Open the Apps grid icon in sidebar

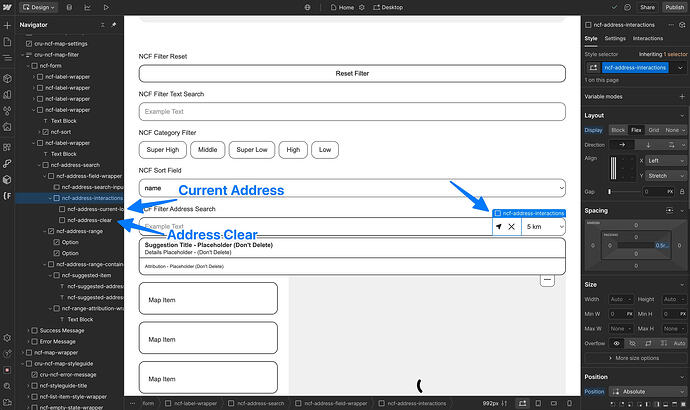7,147
